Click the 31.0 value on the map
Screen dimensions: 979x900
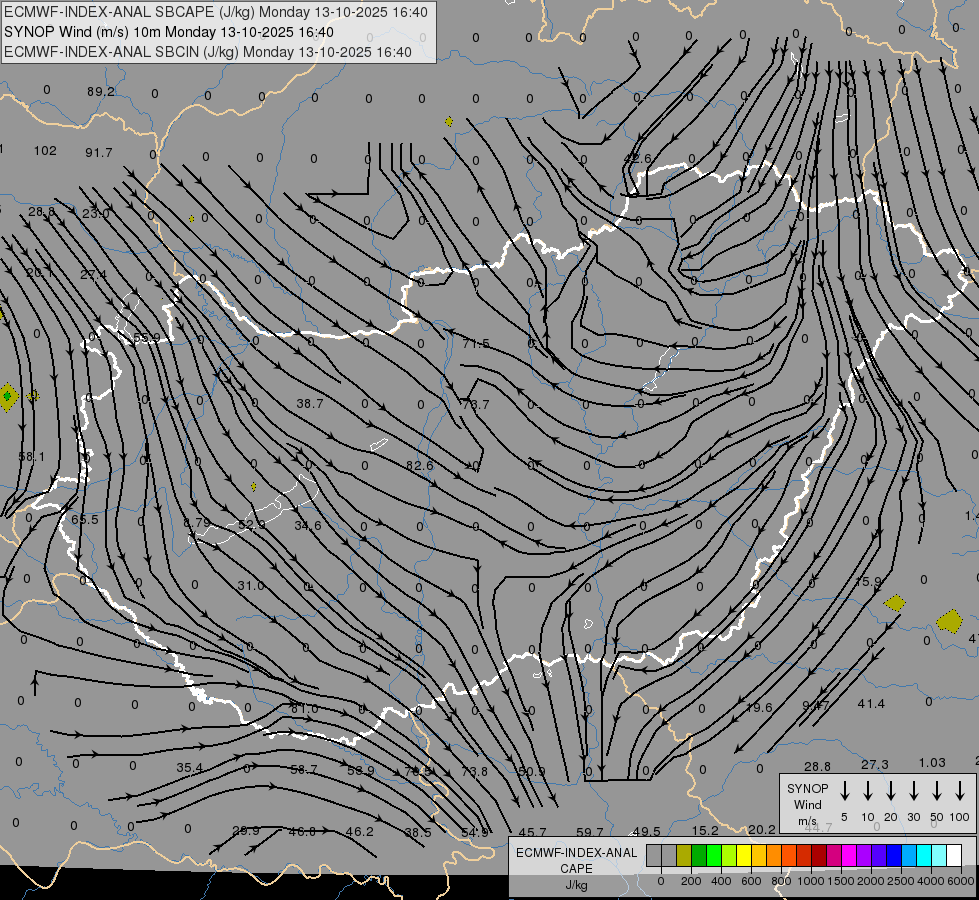(x=251, y=586)
